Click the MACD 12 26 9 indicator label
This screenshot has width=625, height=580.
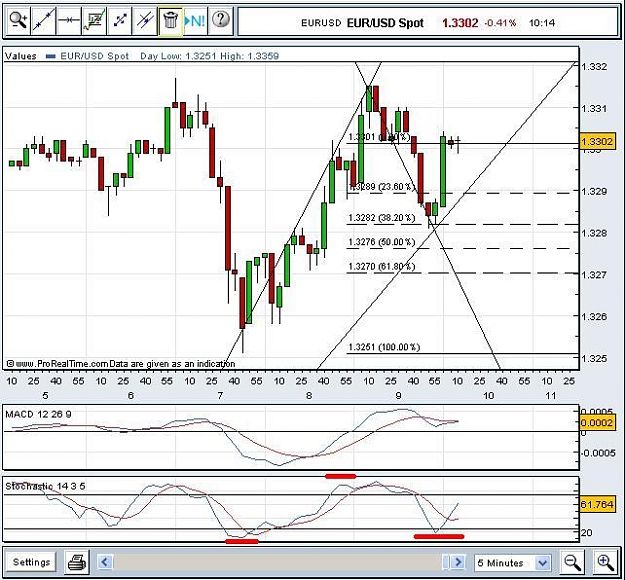coord(38,414)
